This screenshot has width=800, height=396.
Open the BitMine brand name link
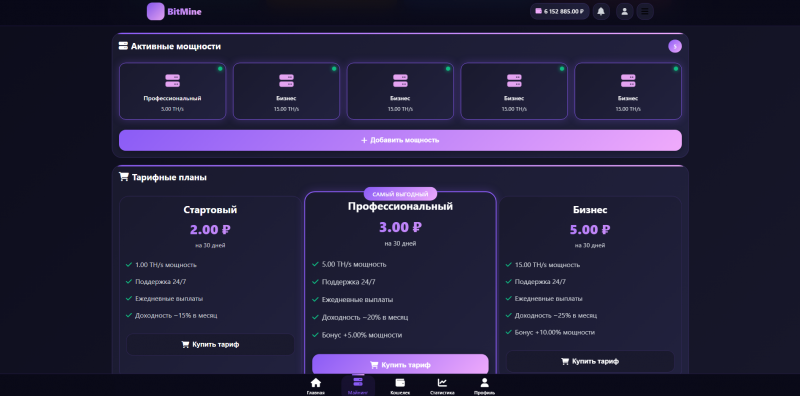(184, 12)
